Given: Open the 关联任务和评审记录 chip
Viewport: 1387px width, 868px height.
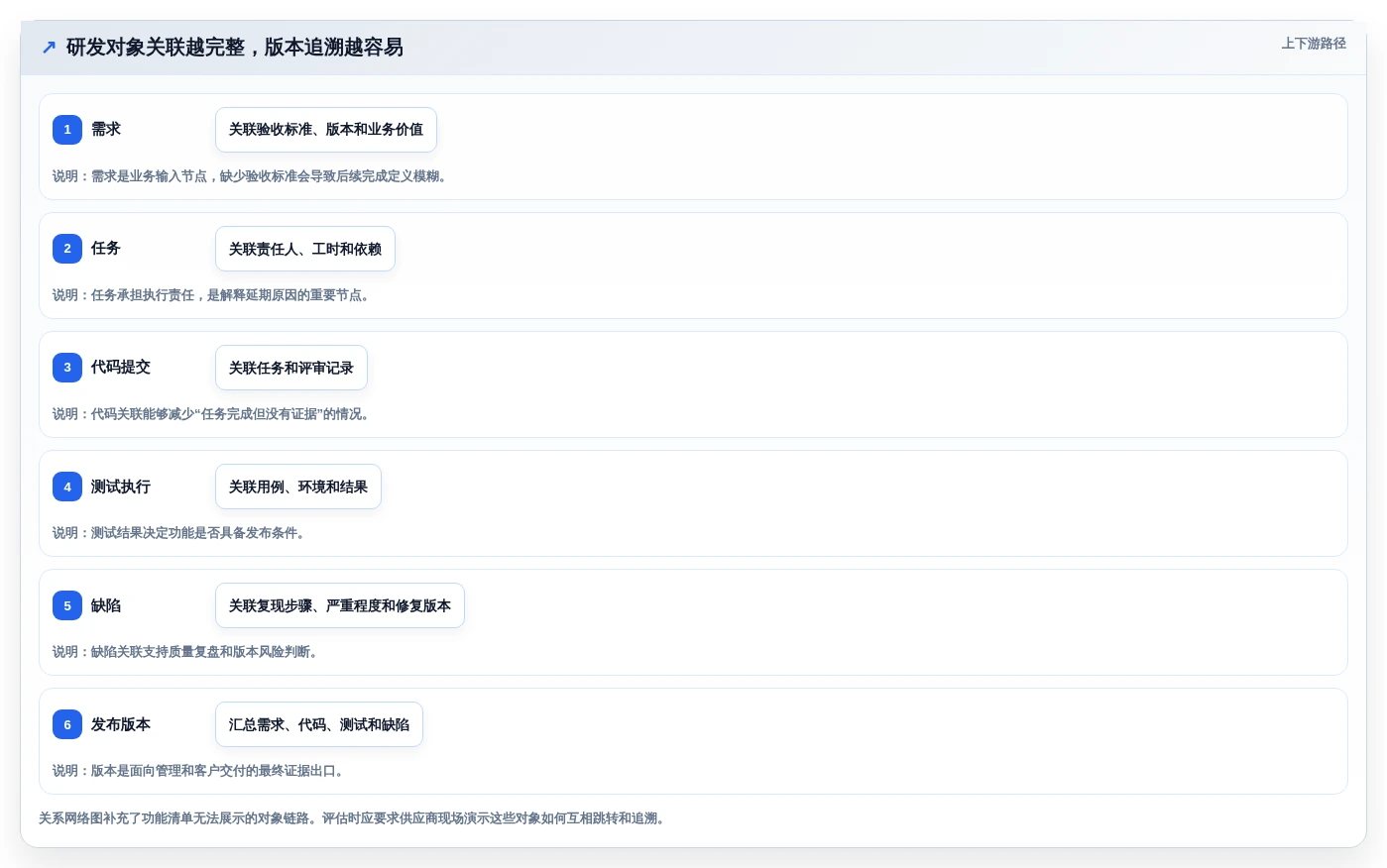Looking at the screenshot, I should 291,368.
